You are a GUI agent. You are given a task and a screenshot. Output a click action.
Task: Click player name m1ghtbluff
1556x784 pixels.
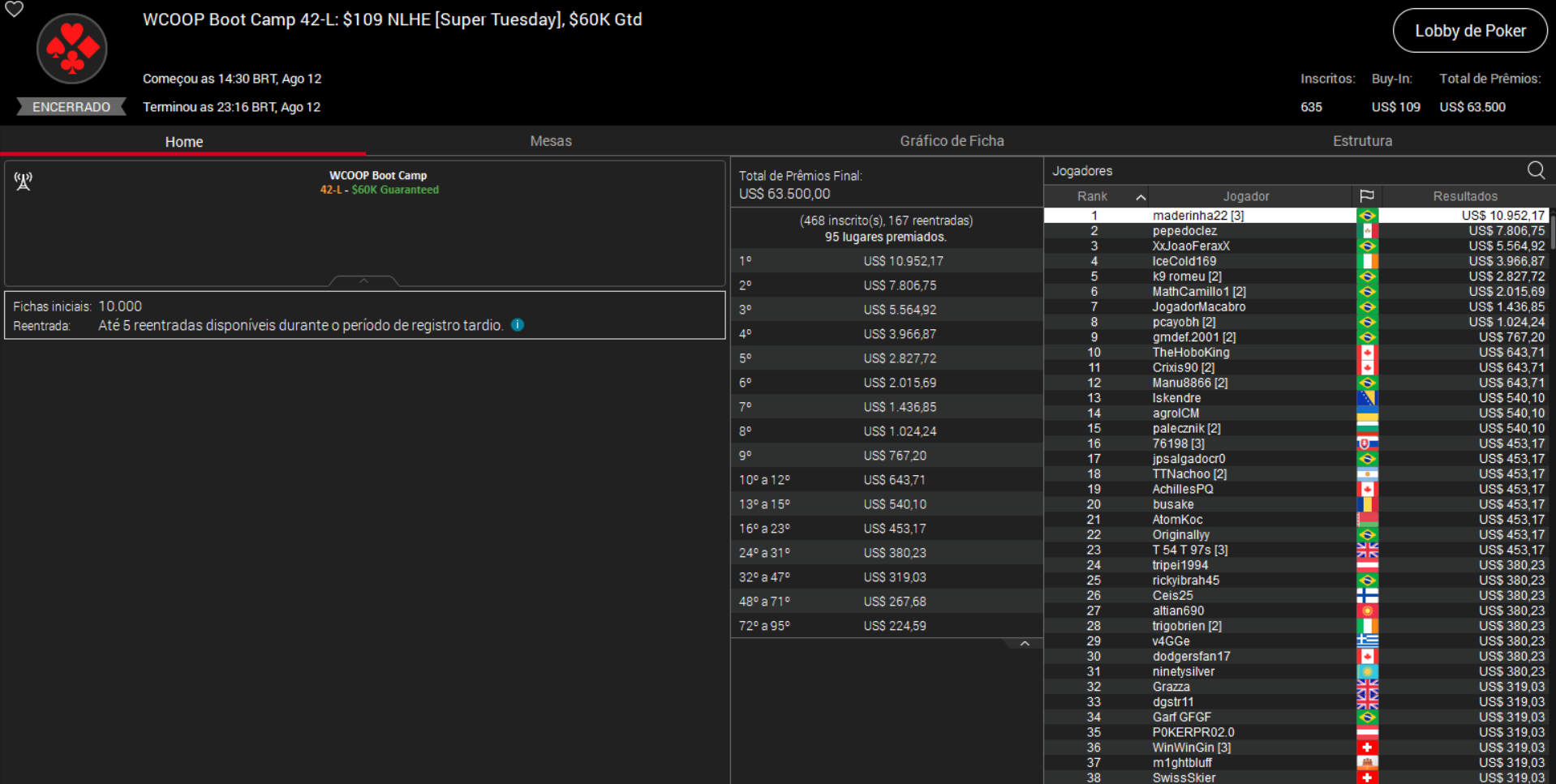pos(1182,763)
